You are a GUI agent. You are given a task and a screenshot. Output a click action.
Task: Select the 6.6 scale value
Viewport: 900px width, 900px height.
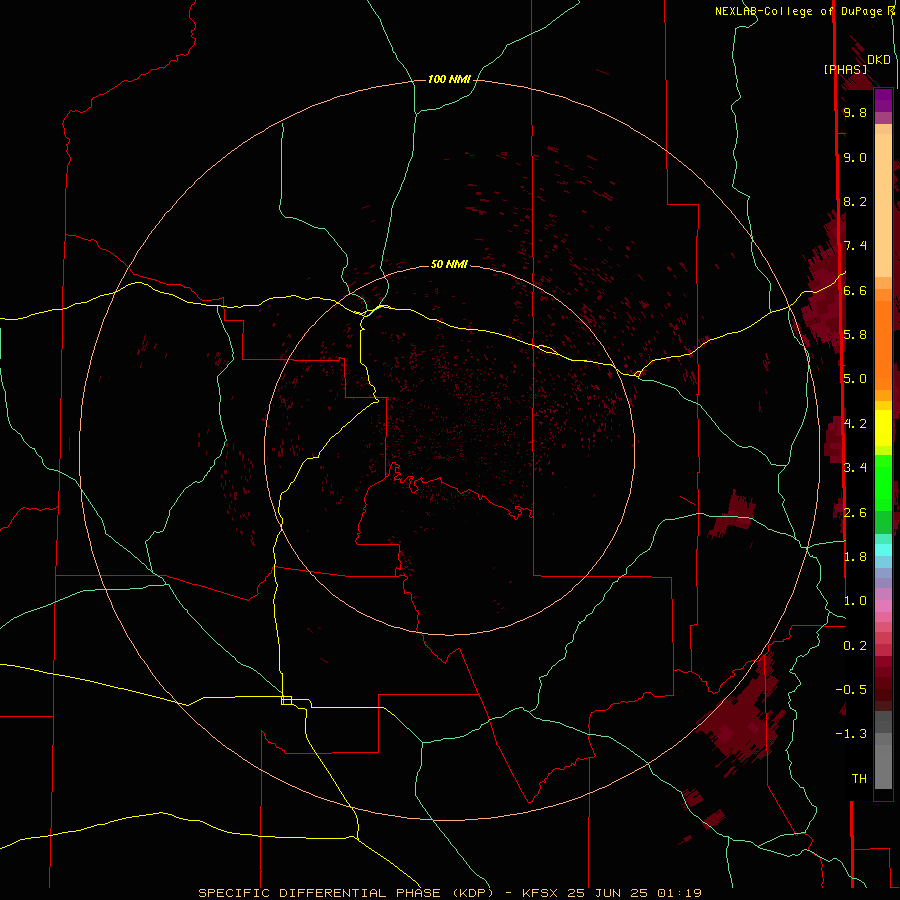tap(855, 290)
